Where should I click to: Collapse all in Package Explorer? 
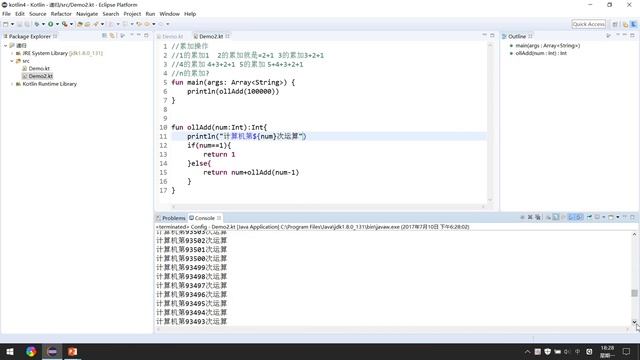(x=104, y=36)
